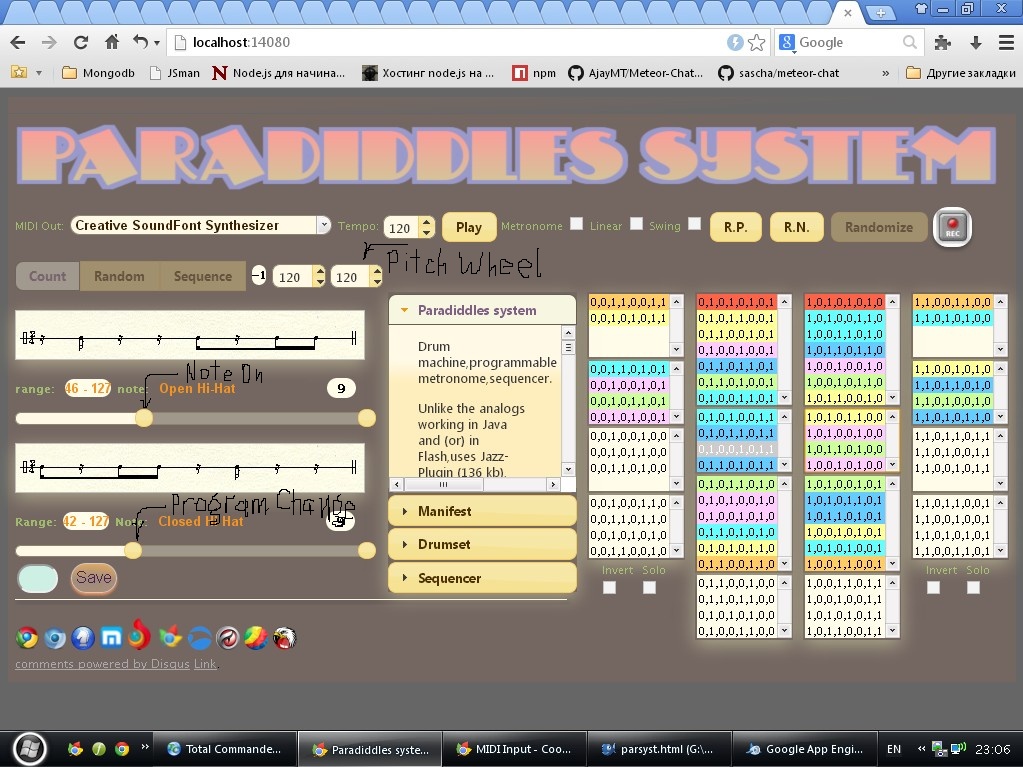
Task: Select the Sequence tab
Action: pyautogui.click(x=202, y=276)
